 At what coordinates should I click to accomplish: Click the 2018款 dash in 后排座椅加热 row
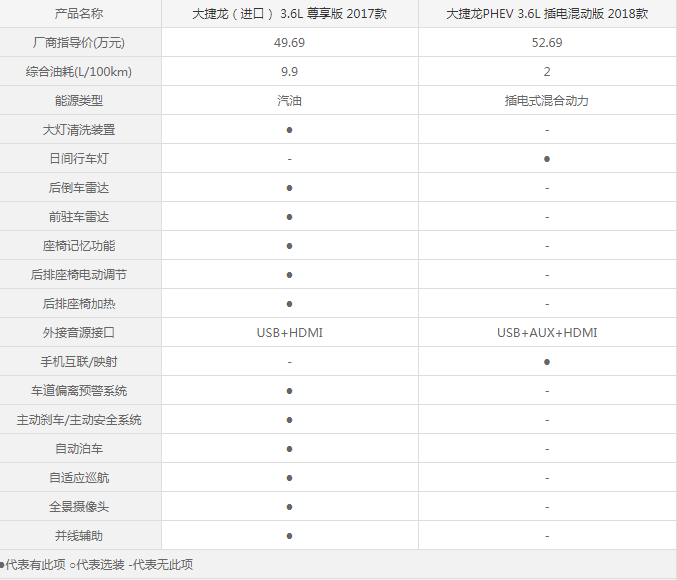pos(547,304)
